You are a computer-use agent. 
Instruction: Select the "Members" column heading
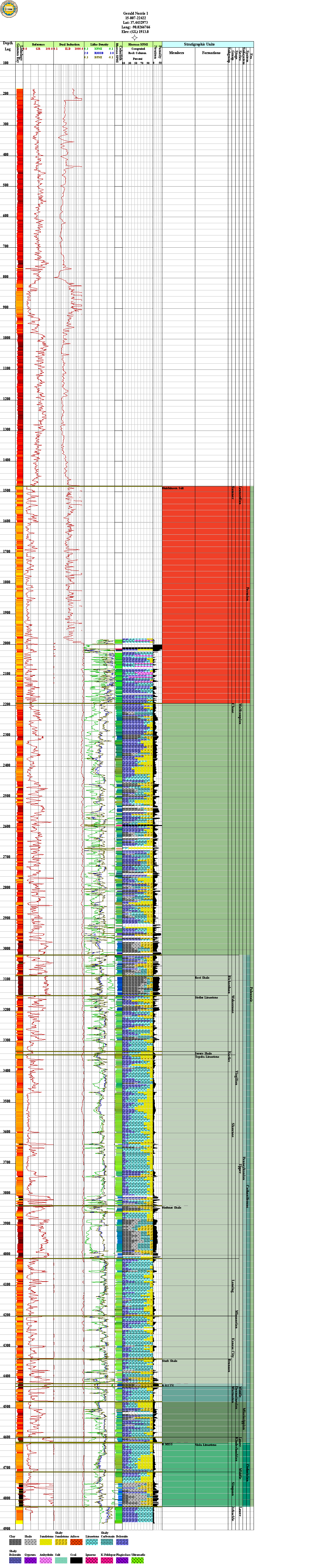(x=177, y=53)
